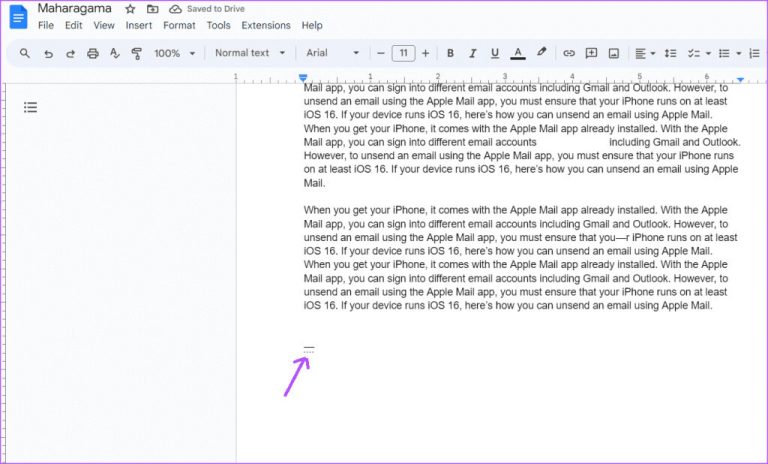Open the text color picker
This screenshot has width=768, height=464.
[x=518, y=53]
